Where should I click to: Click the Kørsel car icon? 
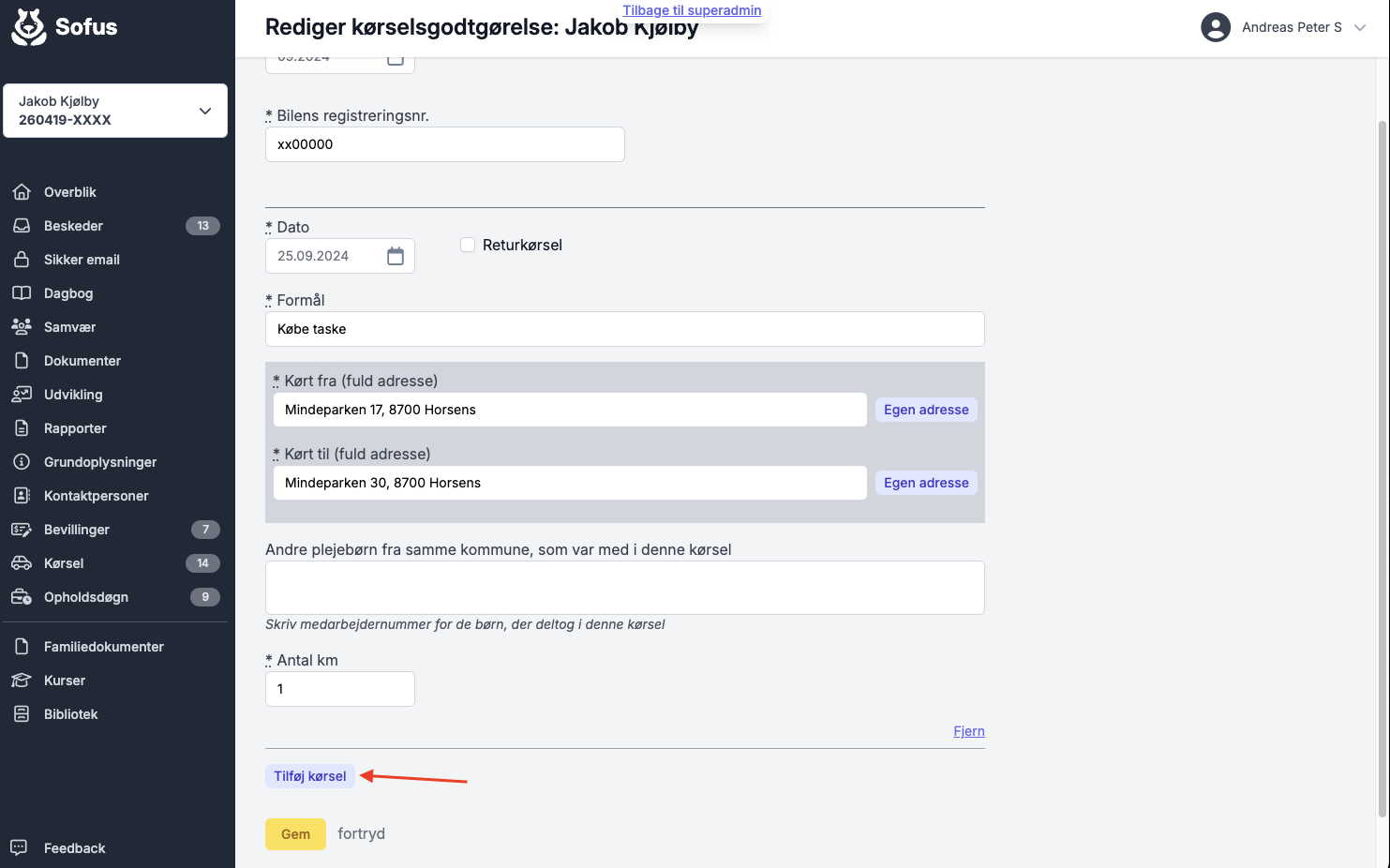click(22, 563)
